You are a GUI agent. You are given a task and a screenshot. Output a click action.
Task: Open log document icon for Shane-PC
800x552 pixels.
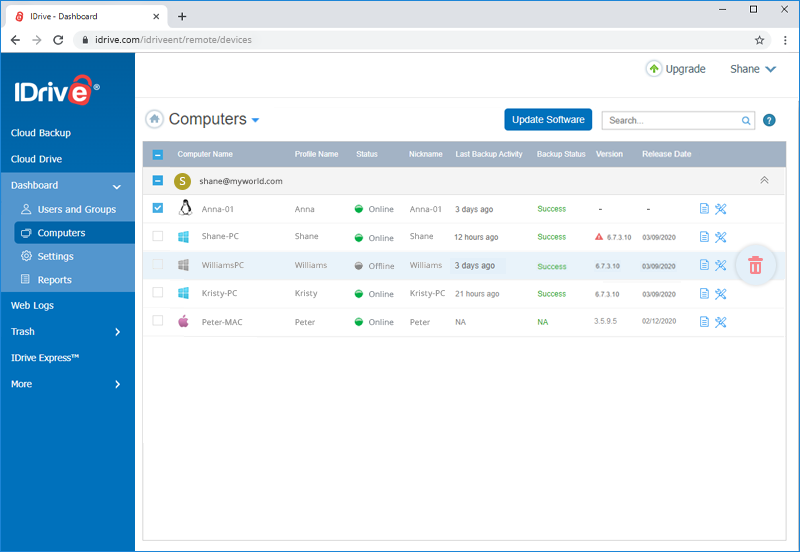(x=704, y=237)
